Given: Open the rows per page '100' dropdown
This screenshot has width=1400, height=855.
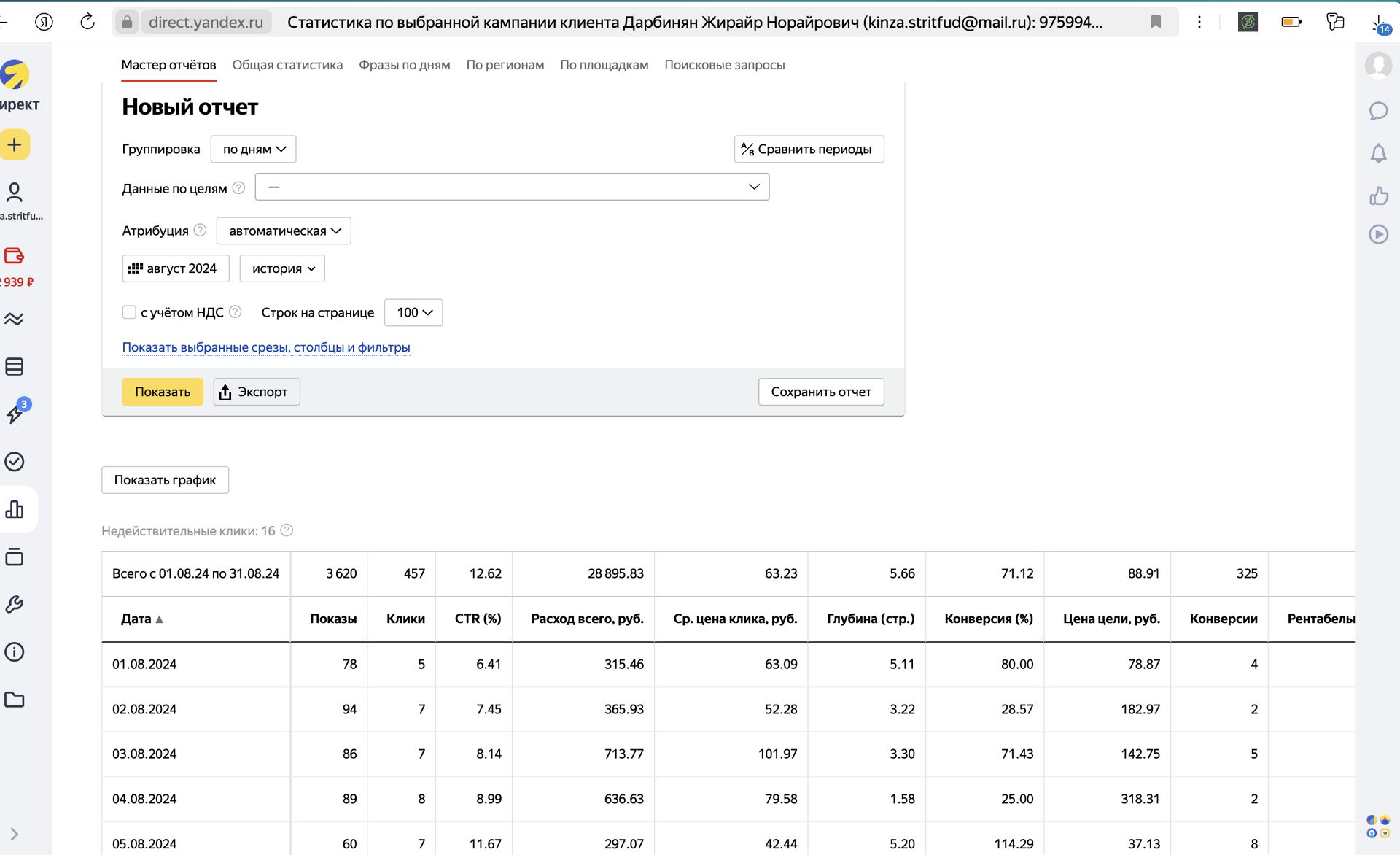Looking at the screenshot, I should coord(413,312).
